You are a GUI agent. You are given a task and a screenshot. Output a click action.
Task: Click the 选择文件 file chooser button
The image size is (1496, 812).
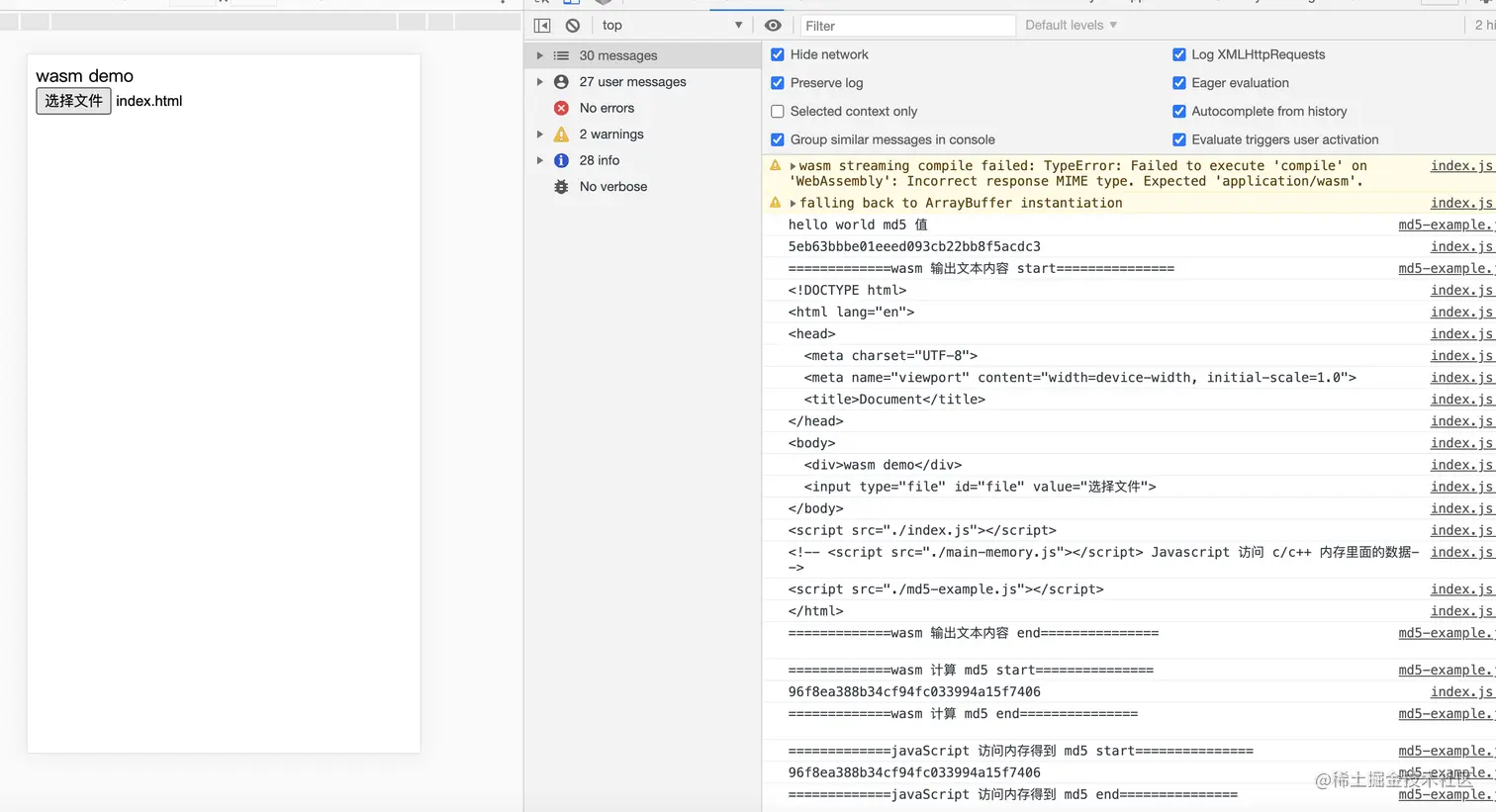pos(73,101)
